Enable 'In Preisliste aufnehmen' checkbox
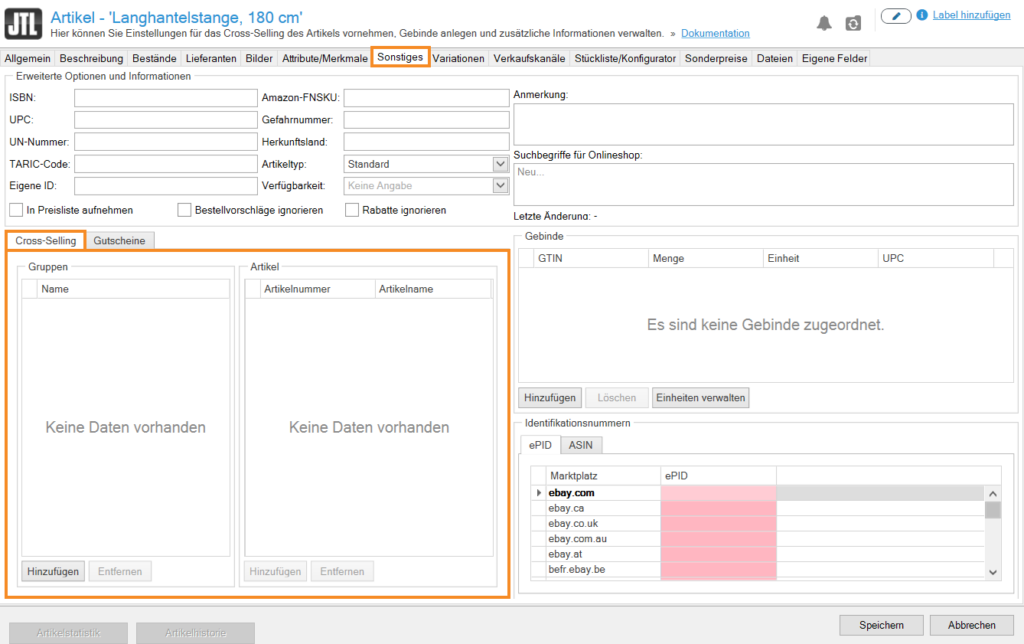Viewport: 1024px width, 644px height. click(x=16, y=210)
